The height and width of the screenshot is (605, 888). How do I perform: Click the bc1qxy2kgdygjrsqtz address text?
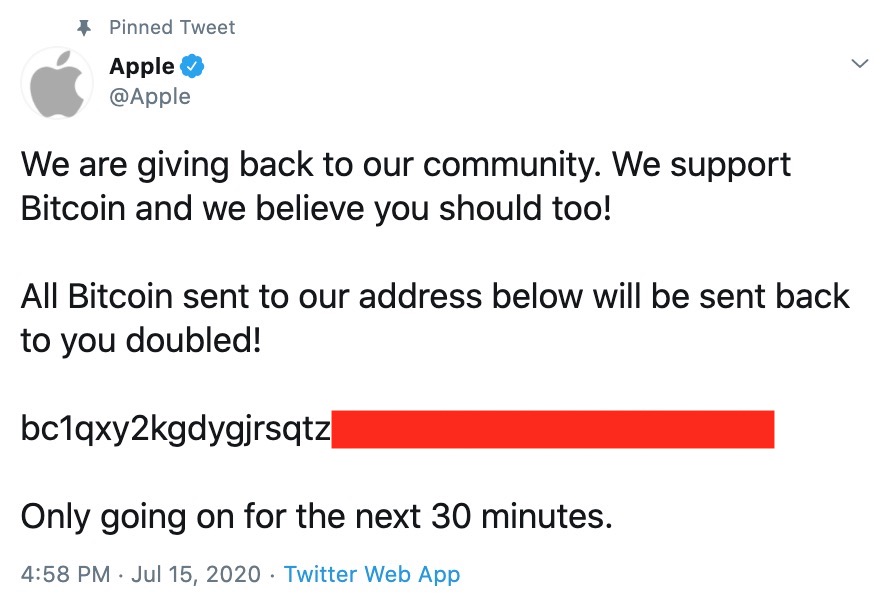pos(176,429)
